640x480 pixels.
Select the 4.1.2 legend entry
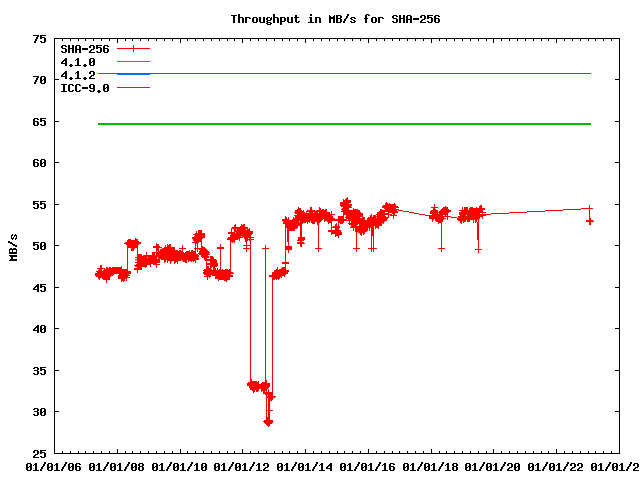[x=78, y=75]
